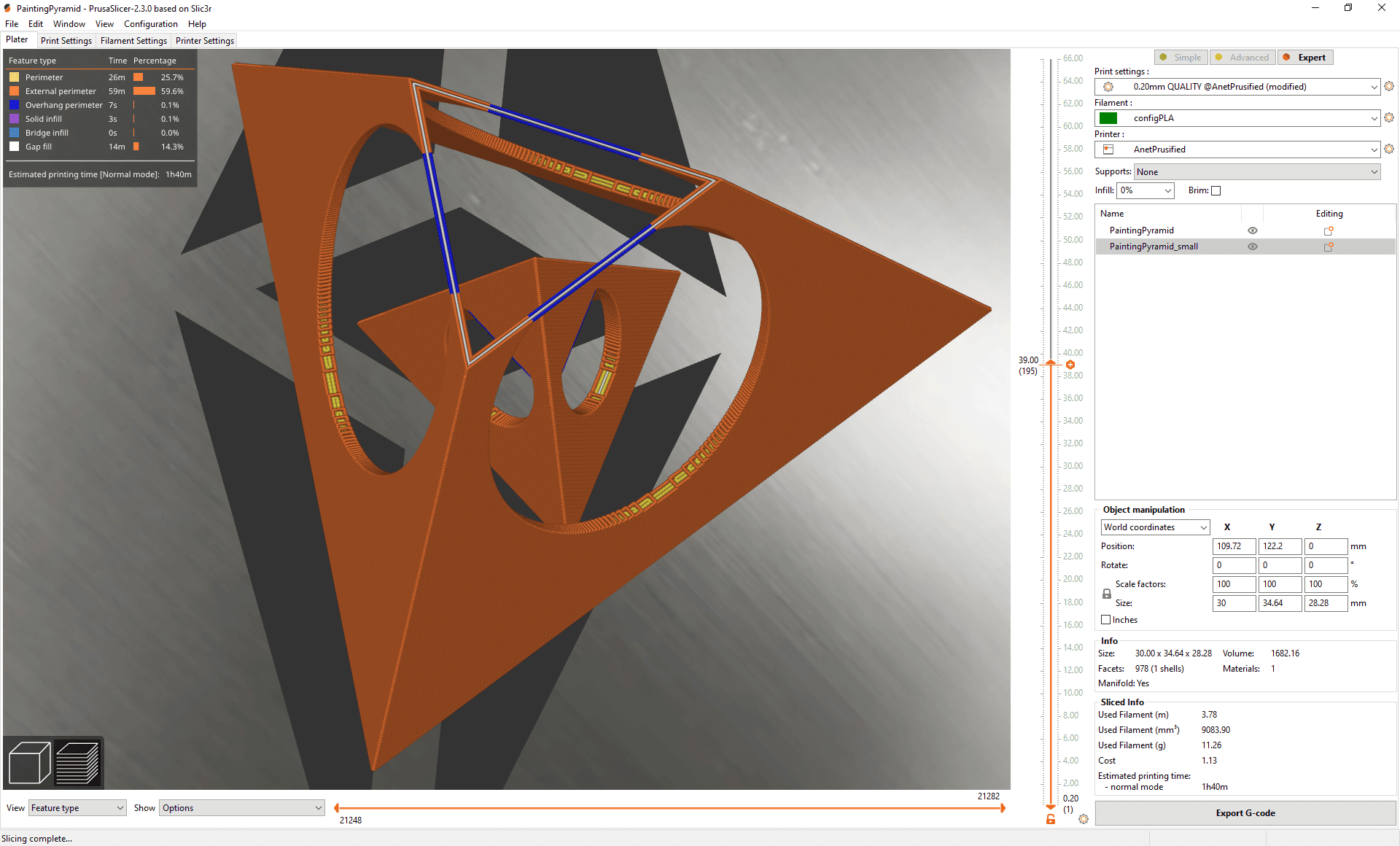Click the Solid infill purple legend swatch

pos(14,119)
